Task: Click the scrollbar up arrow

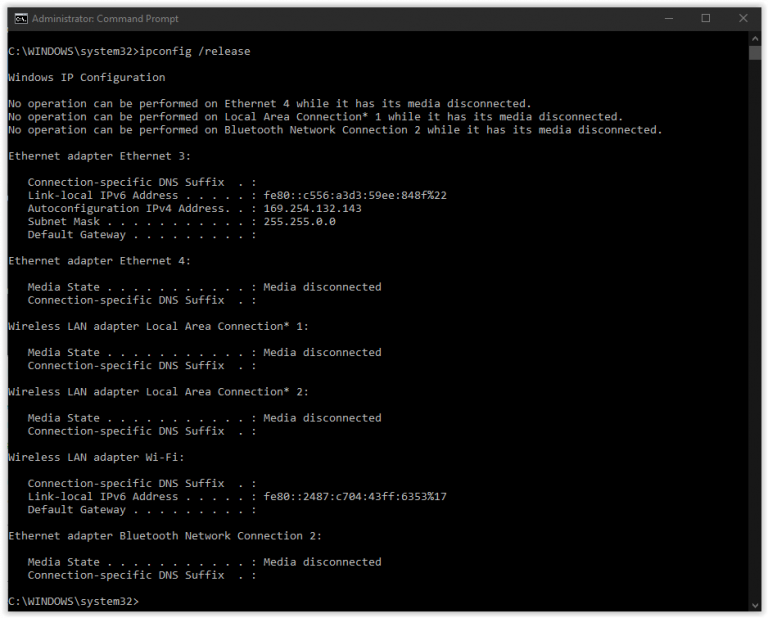Action: click(756, 39)
